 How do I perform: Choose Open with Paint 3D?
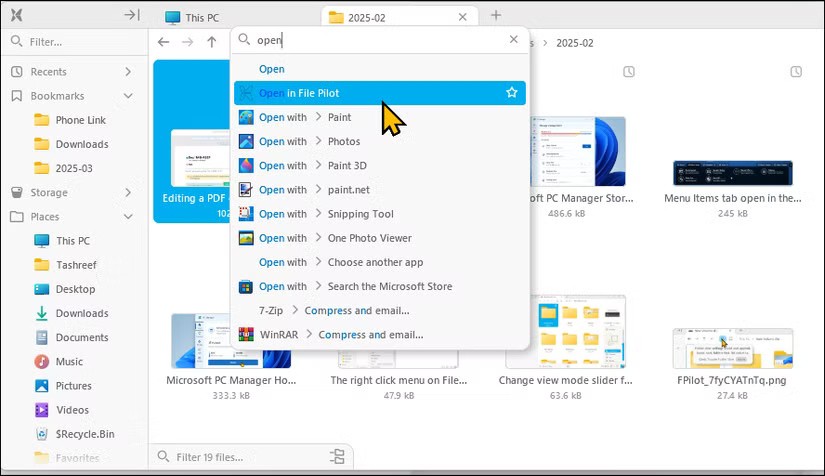tap(346, 166)
